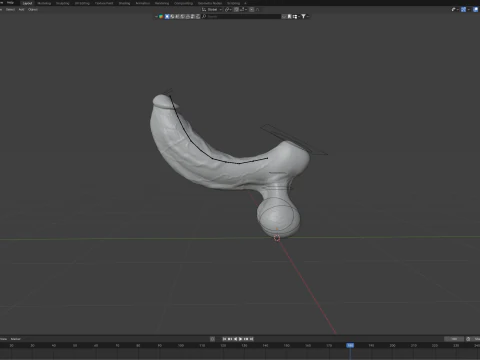Toggle auto keying record button

click(x=212, y=339)
